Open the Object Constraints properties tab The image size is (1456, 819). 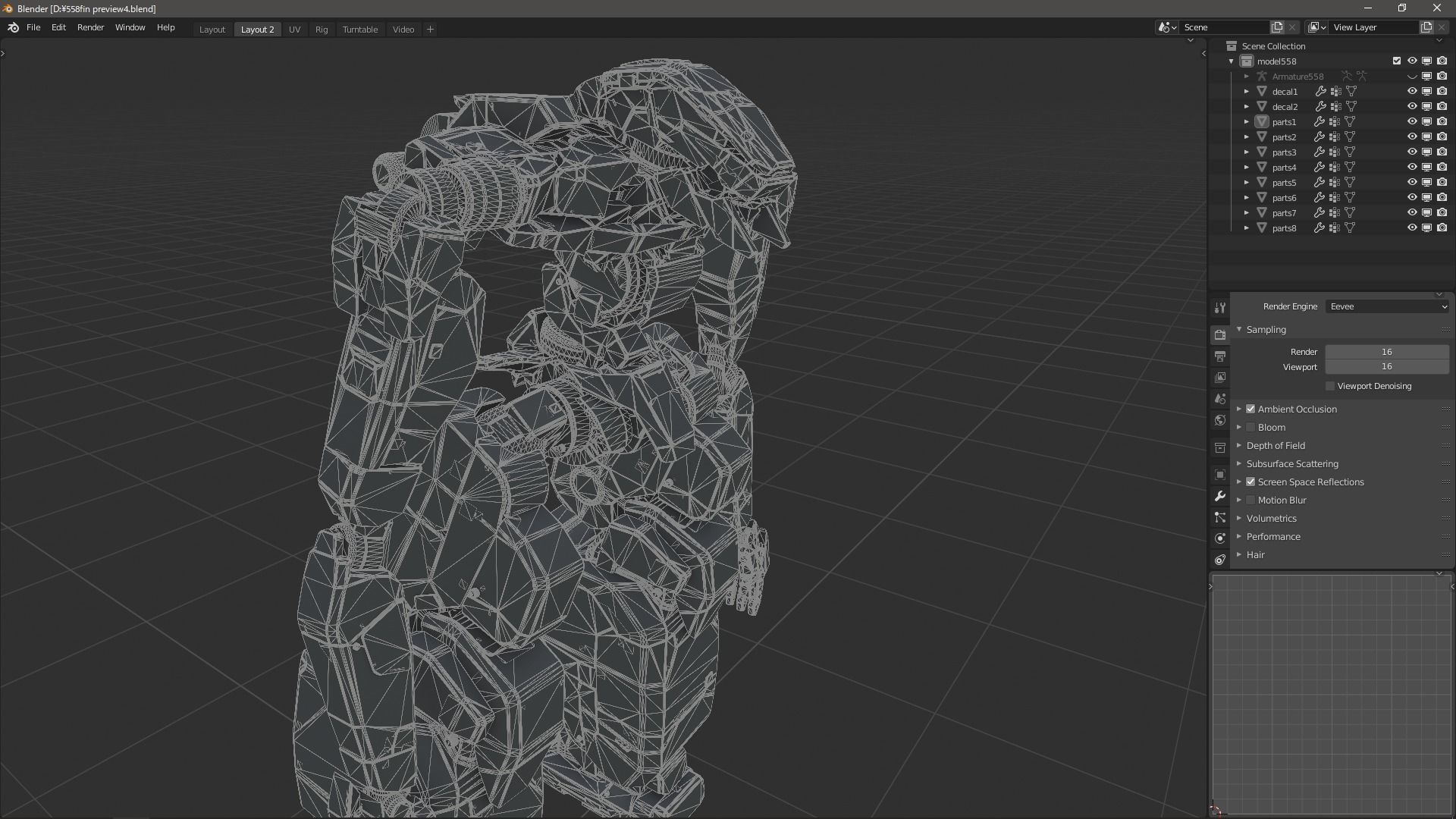pyautogui.click(x=1219, y=560)
